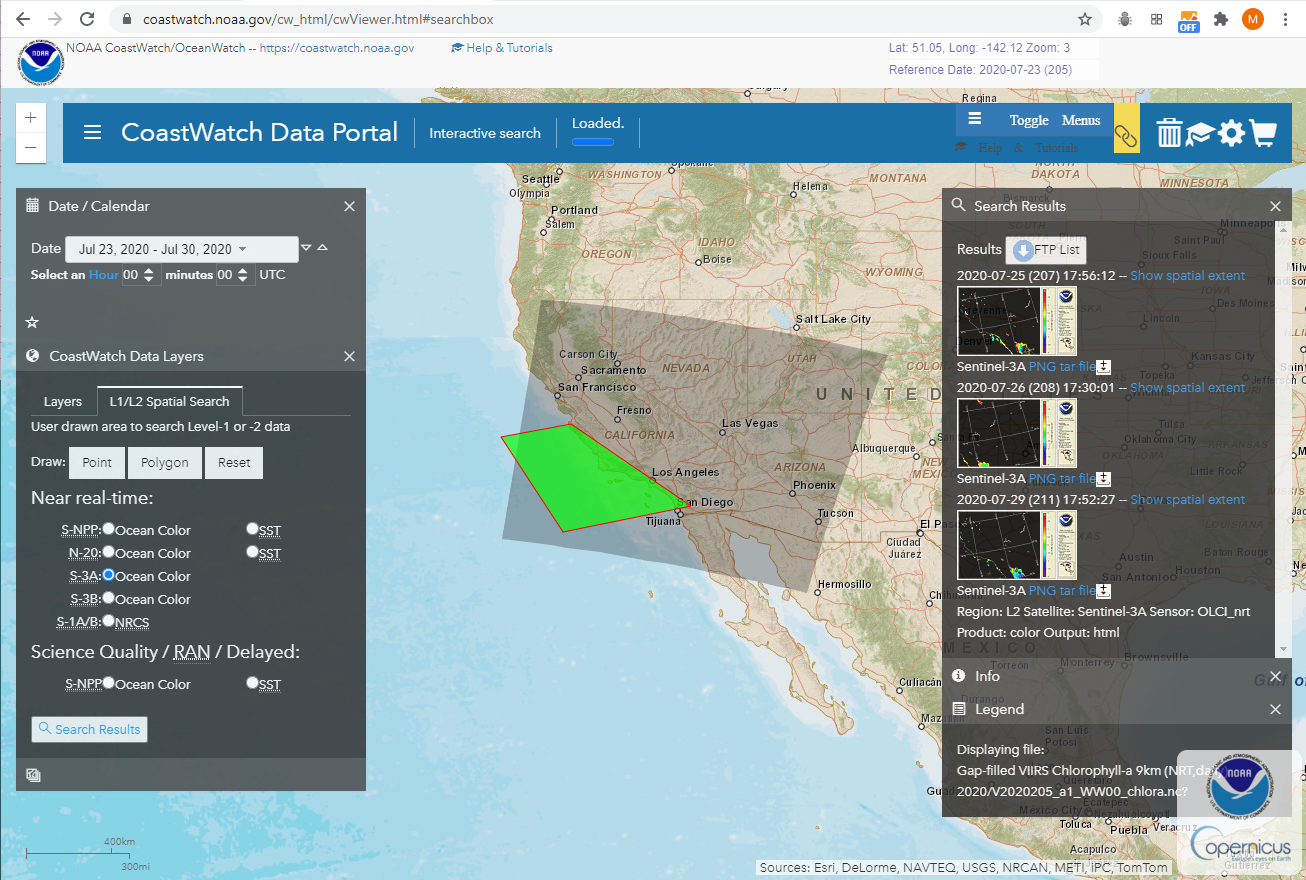The height and width of the screenshot is (880, 1306).
Task: Select S-NPP SST near real-time radio
Action: pos(252,529)
